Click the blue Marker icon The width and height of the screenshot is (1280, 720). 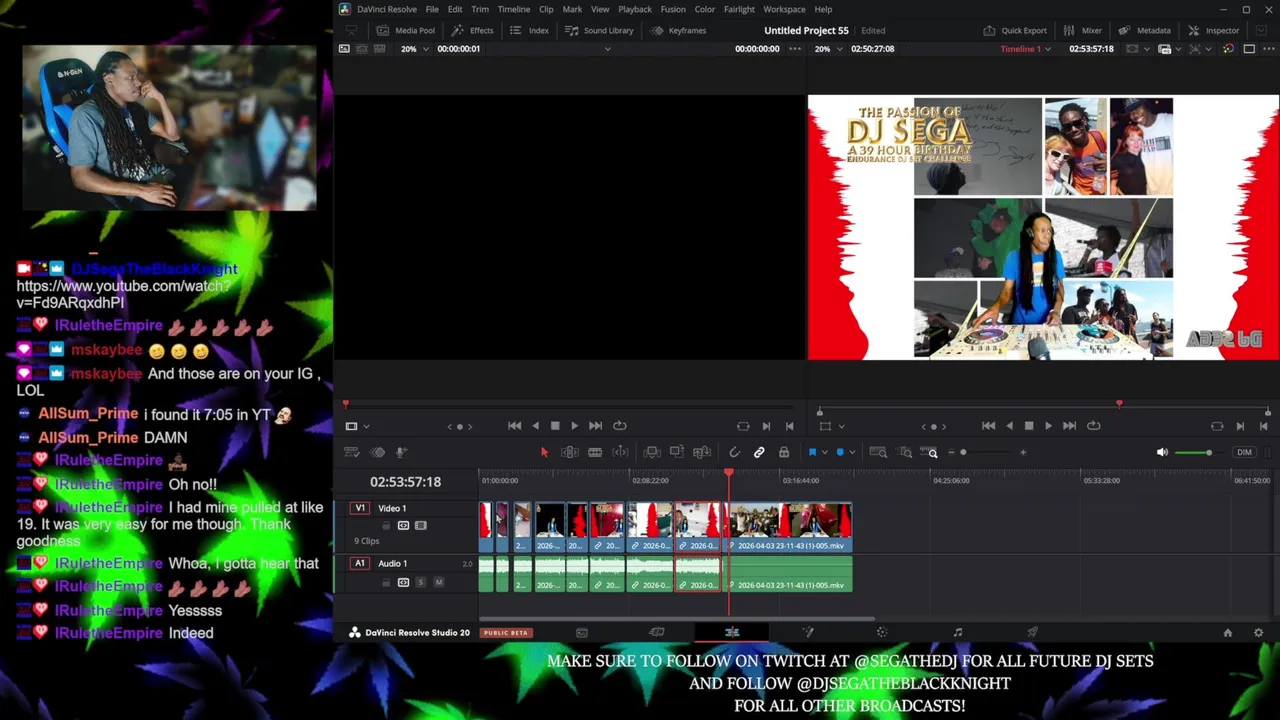click(840, 453)
